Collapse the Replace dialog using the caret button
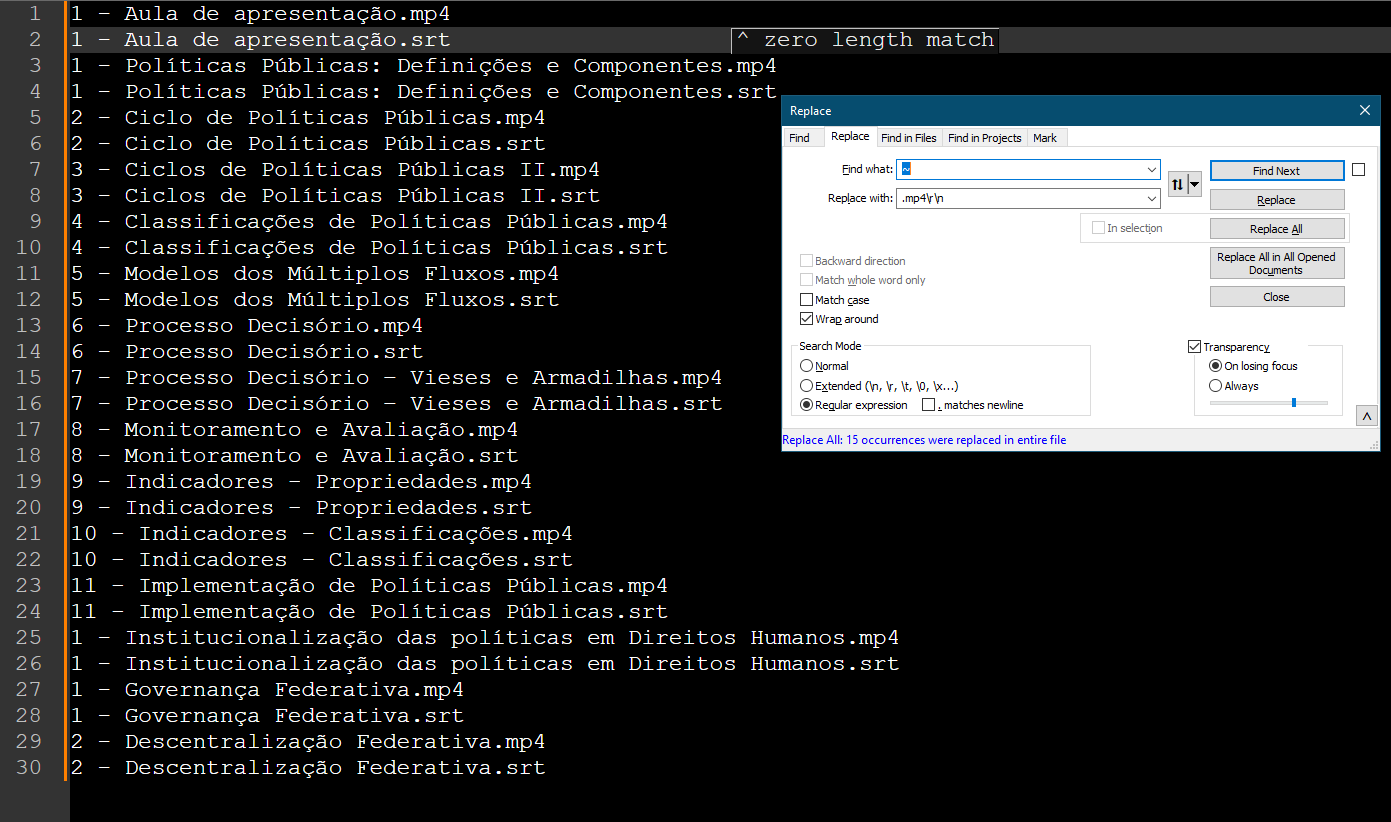Screen dimensions: 1391x822 pyautogui.click(x=1367, y=416)
